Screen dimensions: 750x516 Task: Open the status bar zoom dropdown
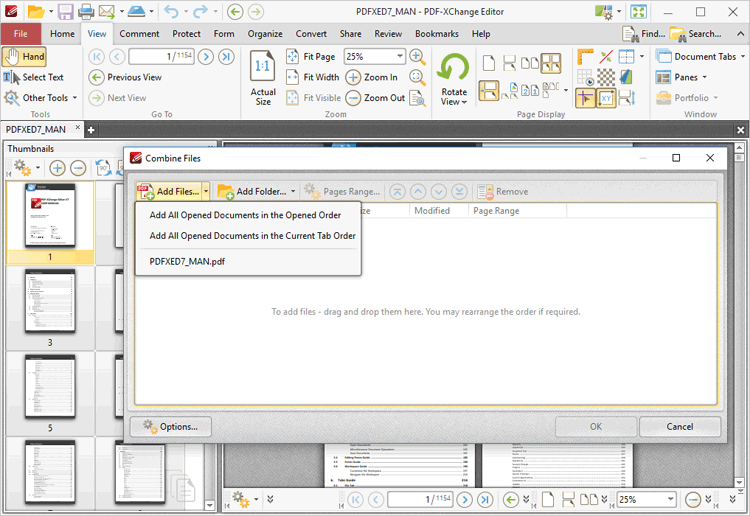[671, 500]
